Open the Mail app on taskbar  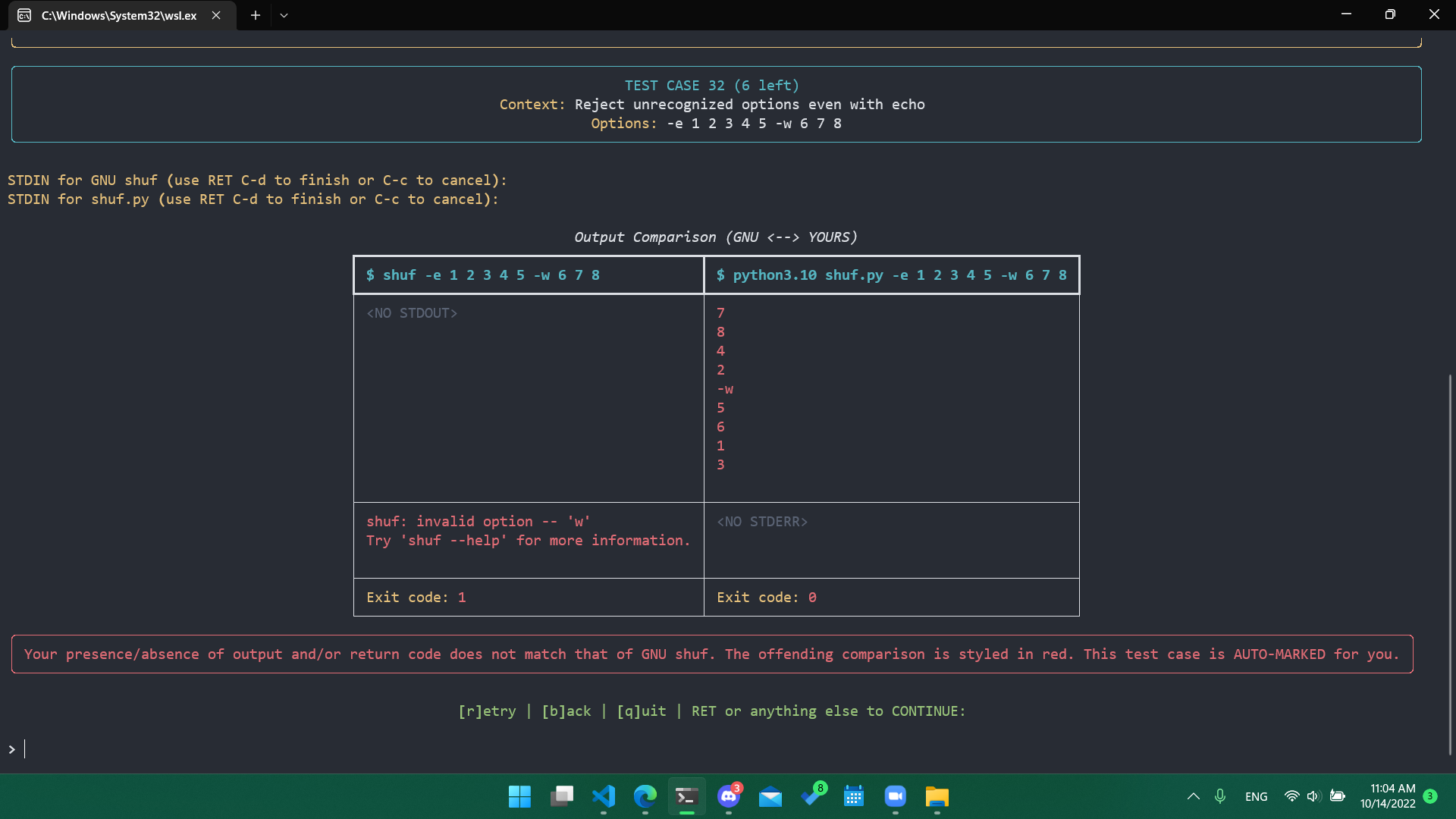pyautogui.click(x=770, y=796)
